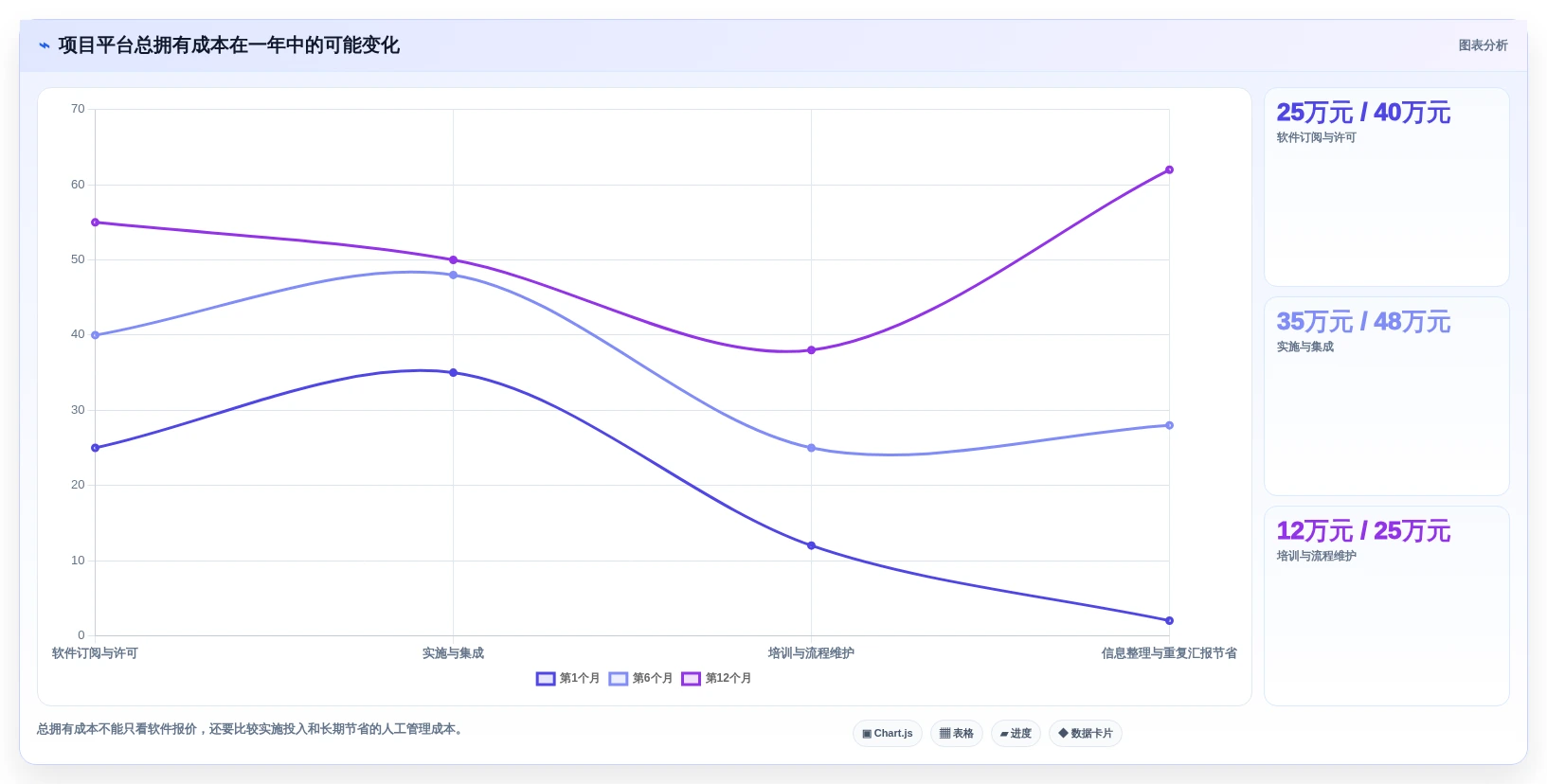Click the y-axis value 70

click(x=78, y=109)
